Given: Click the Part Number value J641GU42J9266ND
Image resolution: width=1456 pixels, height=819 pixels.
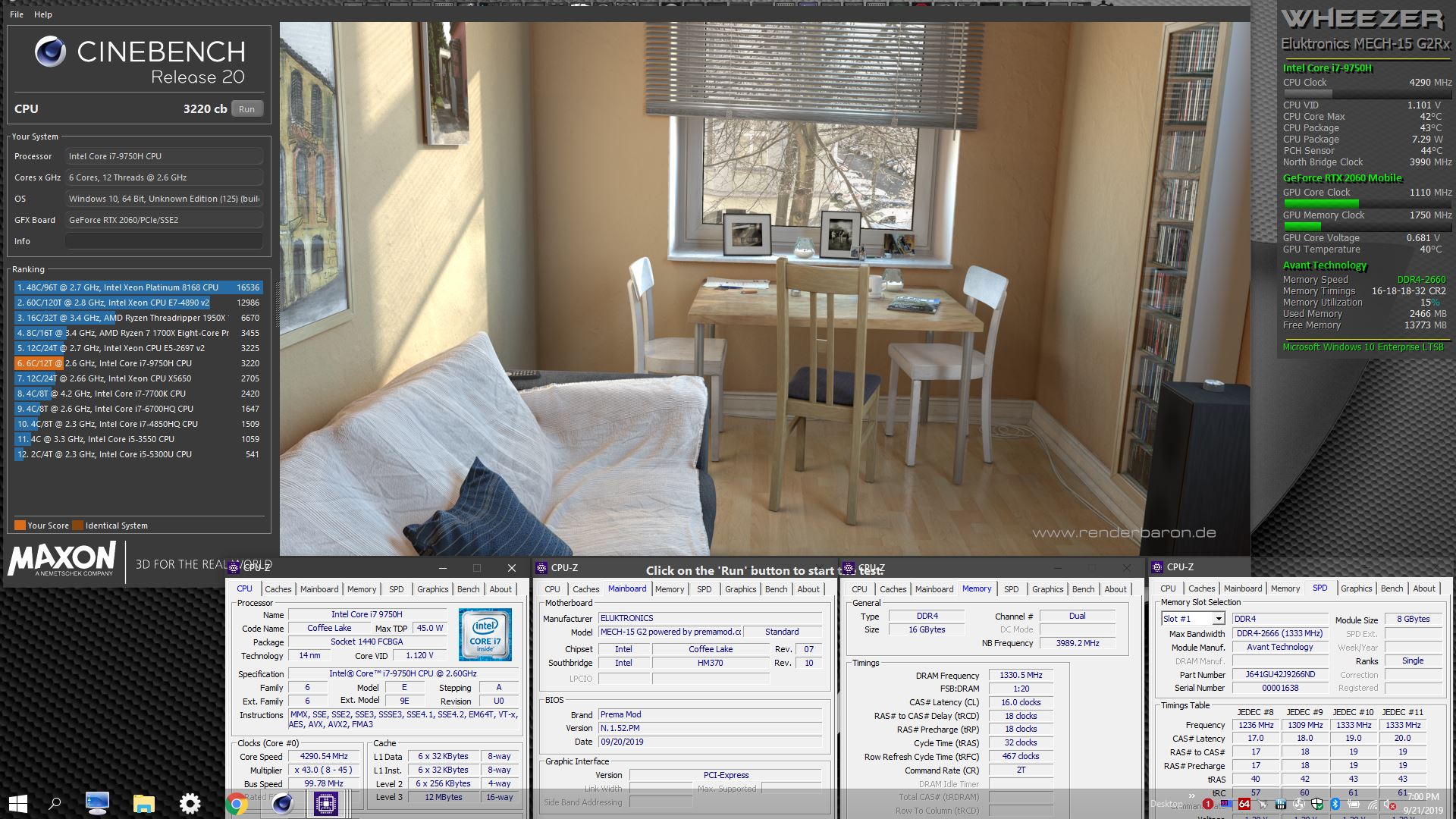Looking at the screenshot, I should pos(1280,674).
